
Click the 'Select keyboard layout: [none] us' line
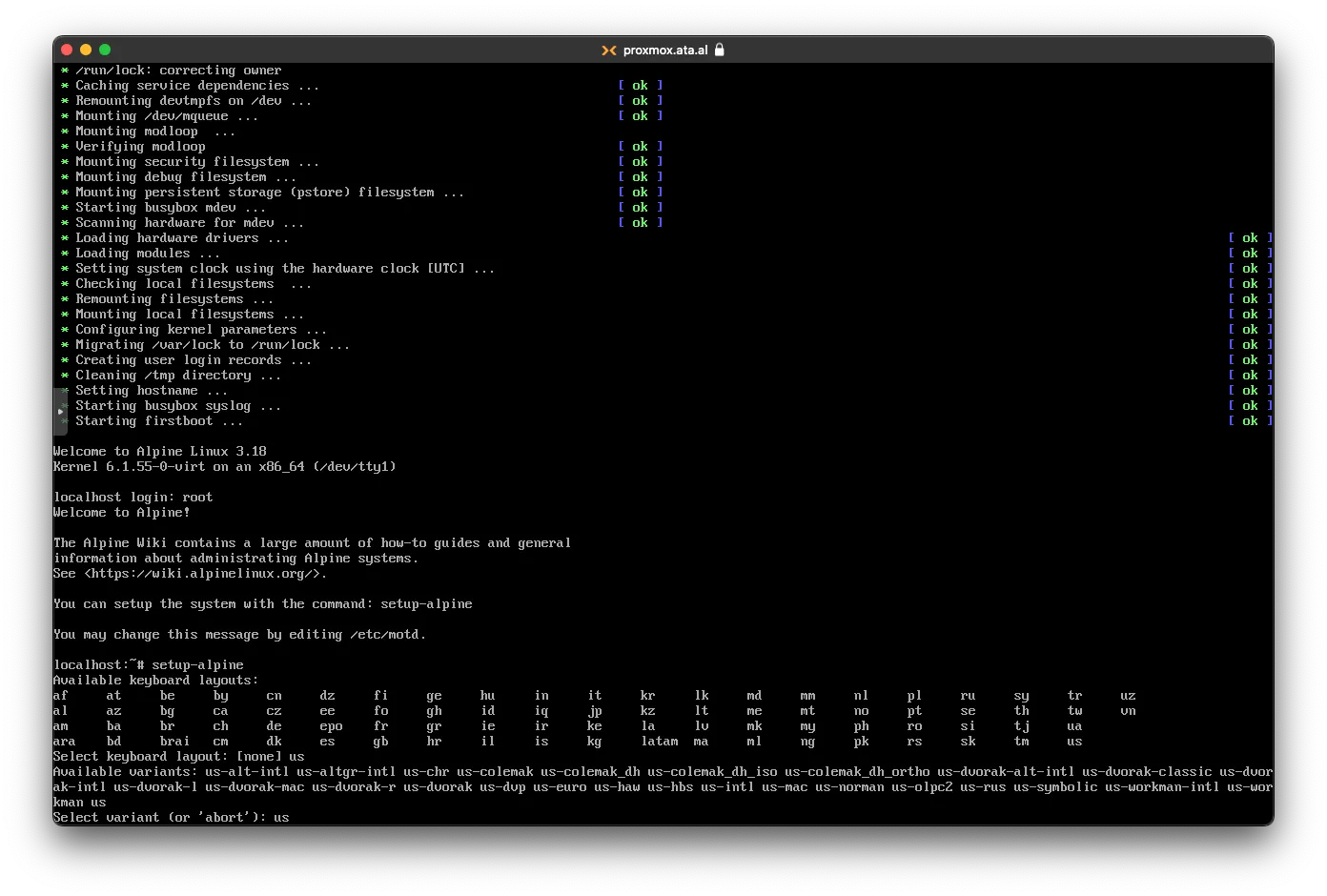(179, 757)
